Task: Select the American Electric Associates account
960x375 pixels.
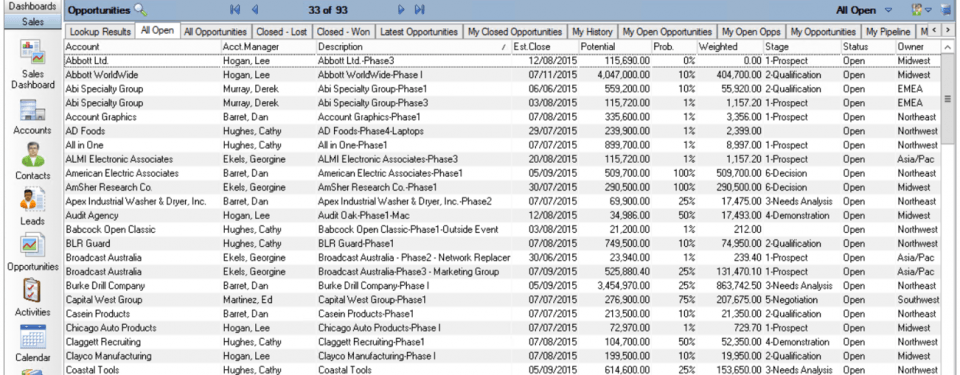Action: (122, 173)
